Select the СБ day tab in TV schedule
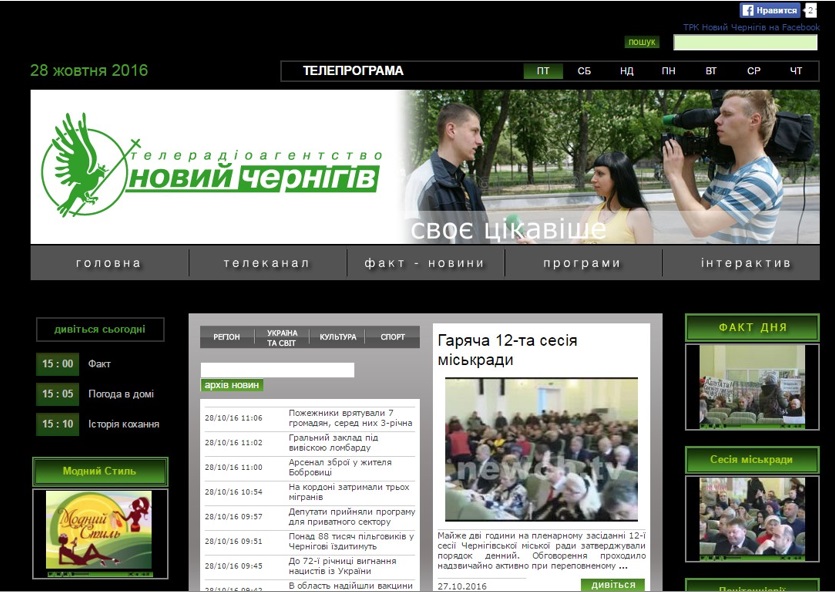Viewport: 835px width, 592px height. coord(584,71)
